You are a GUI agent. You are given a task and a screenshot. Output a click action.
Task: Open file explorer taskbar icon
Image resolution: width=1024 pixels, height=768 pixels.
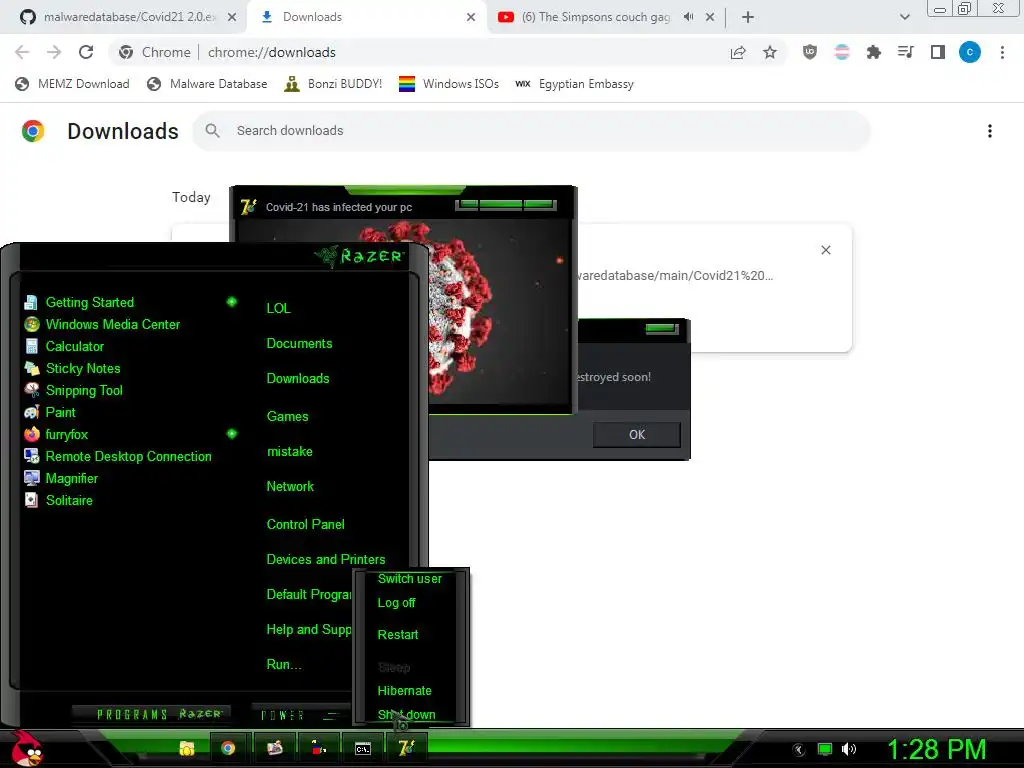click(187, 748)
